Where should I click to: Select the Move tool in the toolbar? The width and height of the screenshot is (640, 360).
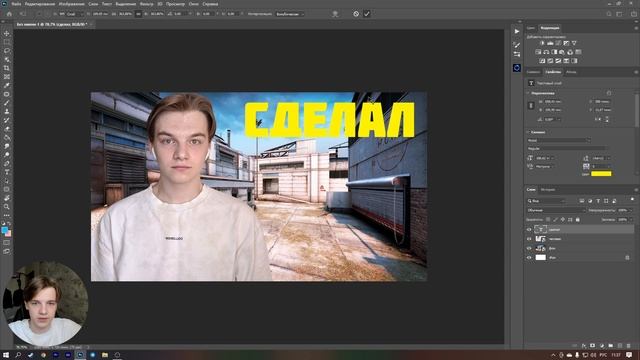tap(7, 33)
